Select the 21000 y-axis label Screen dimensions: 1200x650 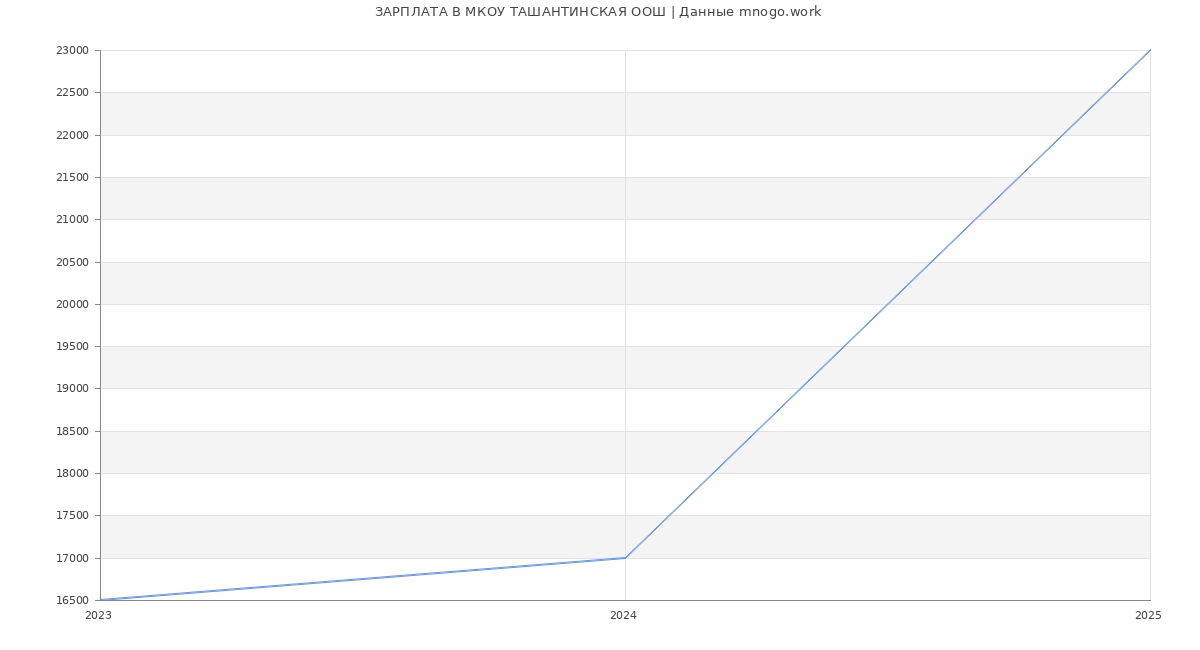click(x=72, y=220)
